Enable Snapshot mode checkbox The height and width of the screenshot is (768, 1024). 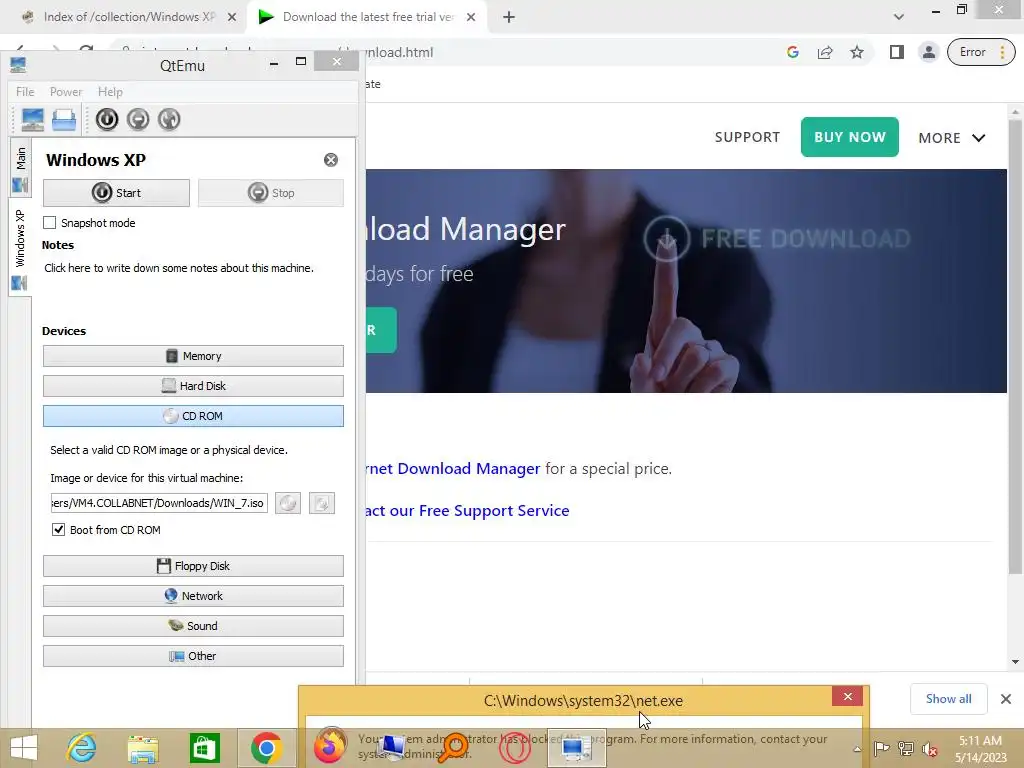pos(50,223)
